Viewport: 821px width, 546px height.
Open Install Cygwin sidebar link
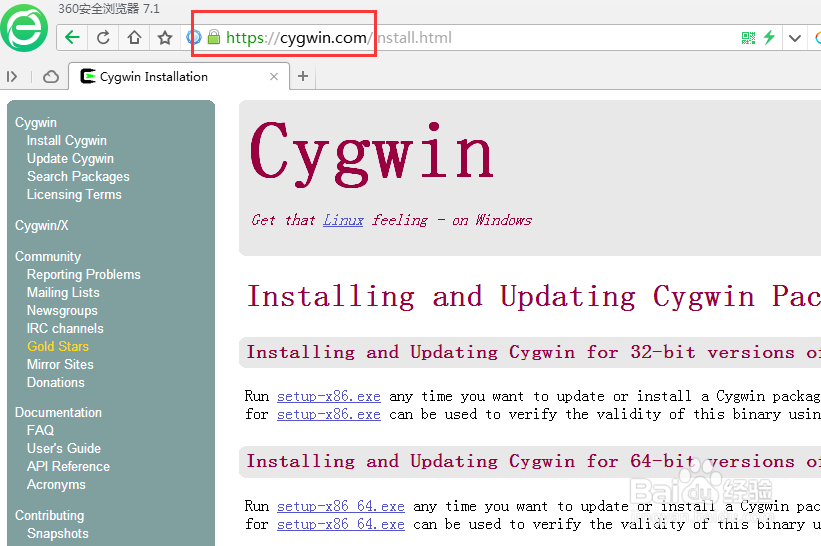click(x=66, y=140)
